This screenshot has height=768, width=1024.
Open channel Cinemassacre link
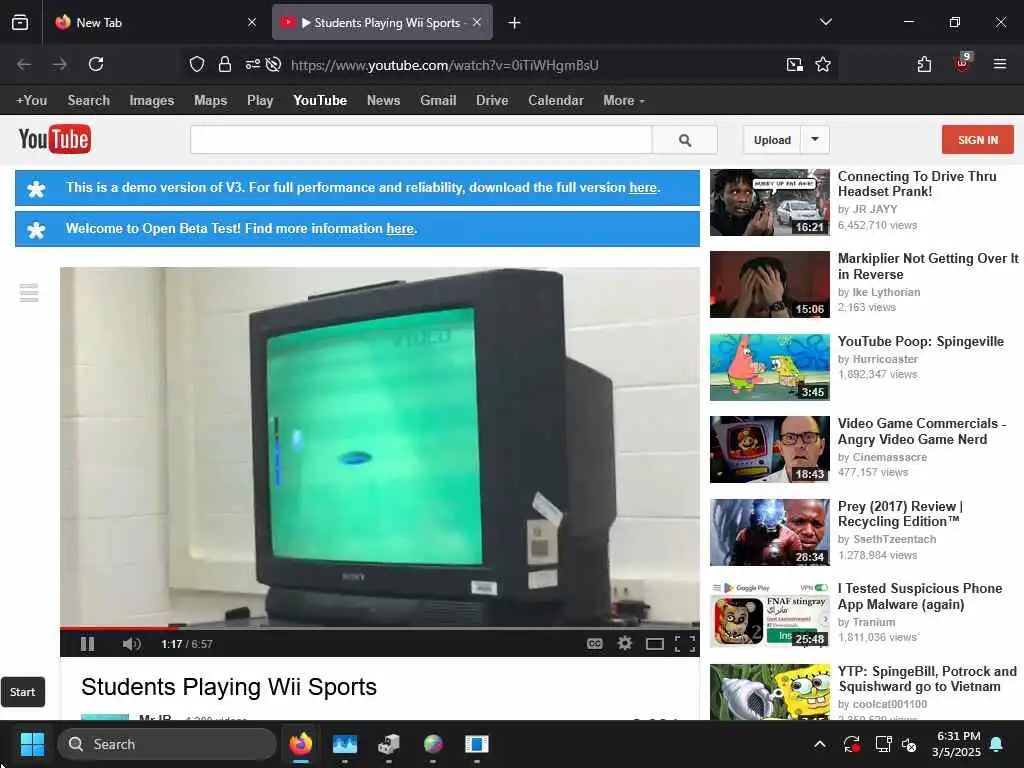point(889,457)
